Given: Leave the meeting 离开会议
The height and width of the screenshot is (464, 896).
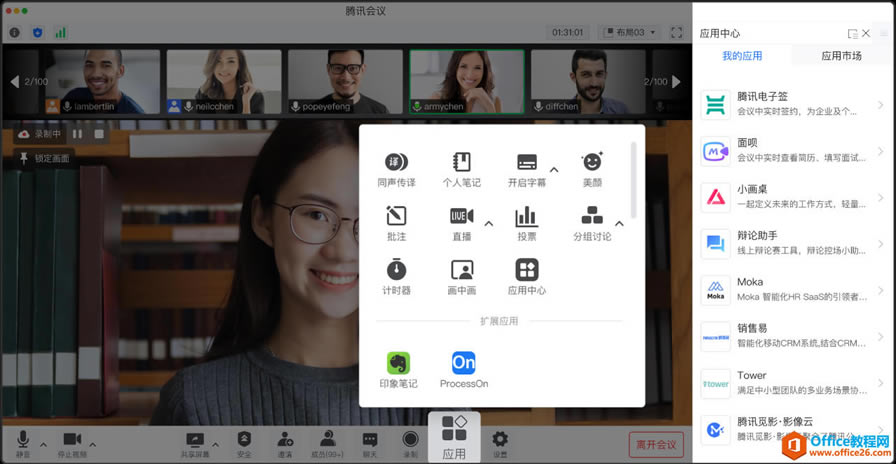Looking at the screenshot, I should click(656, 445).
